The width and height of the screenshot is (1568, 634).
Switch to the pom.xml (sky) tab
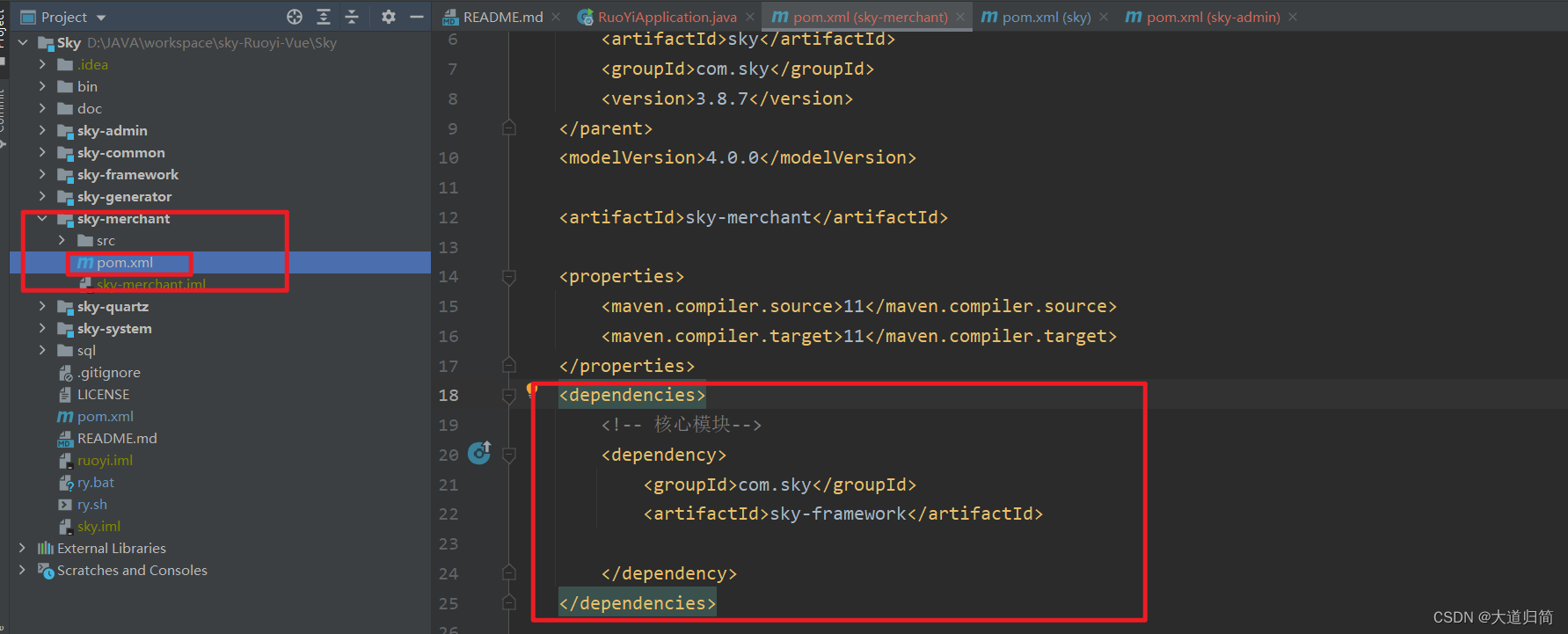click(x=1047, y=17)
